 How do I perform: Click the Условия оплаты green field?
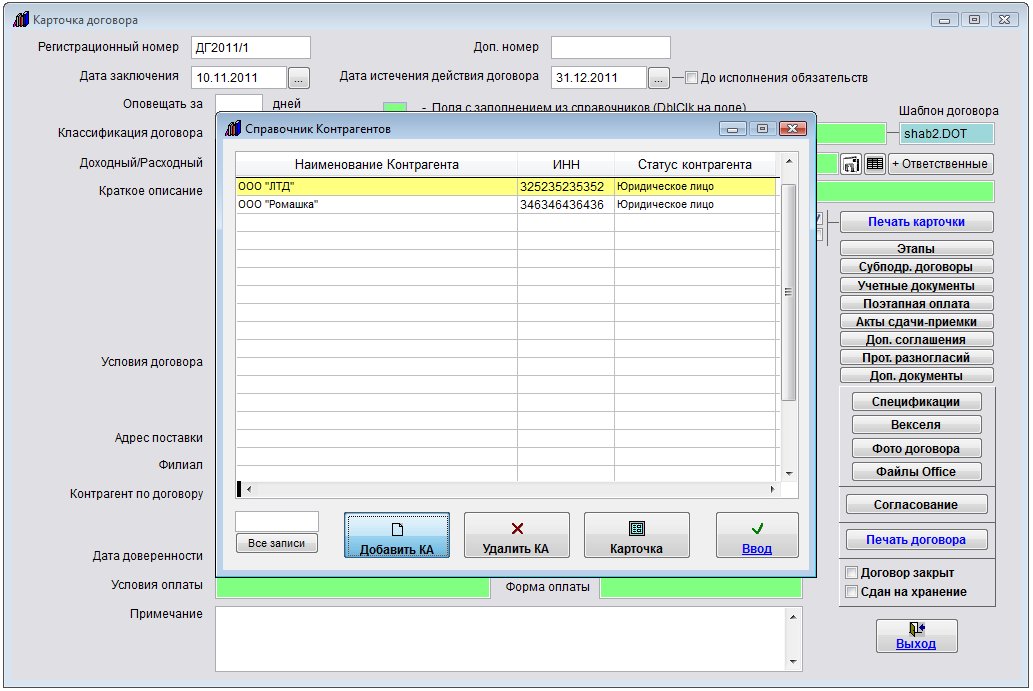coord(353,588)
